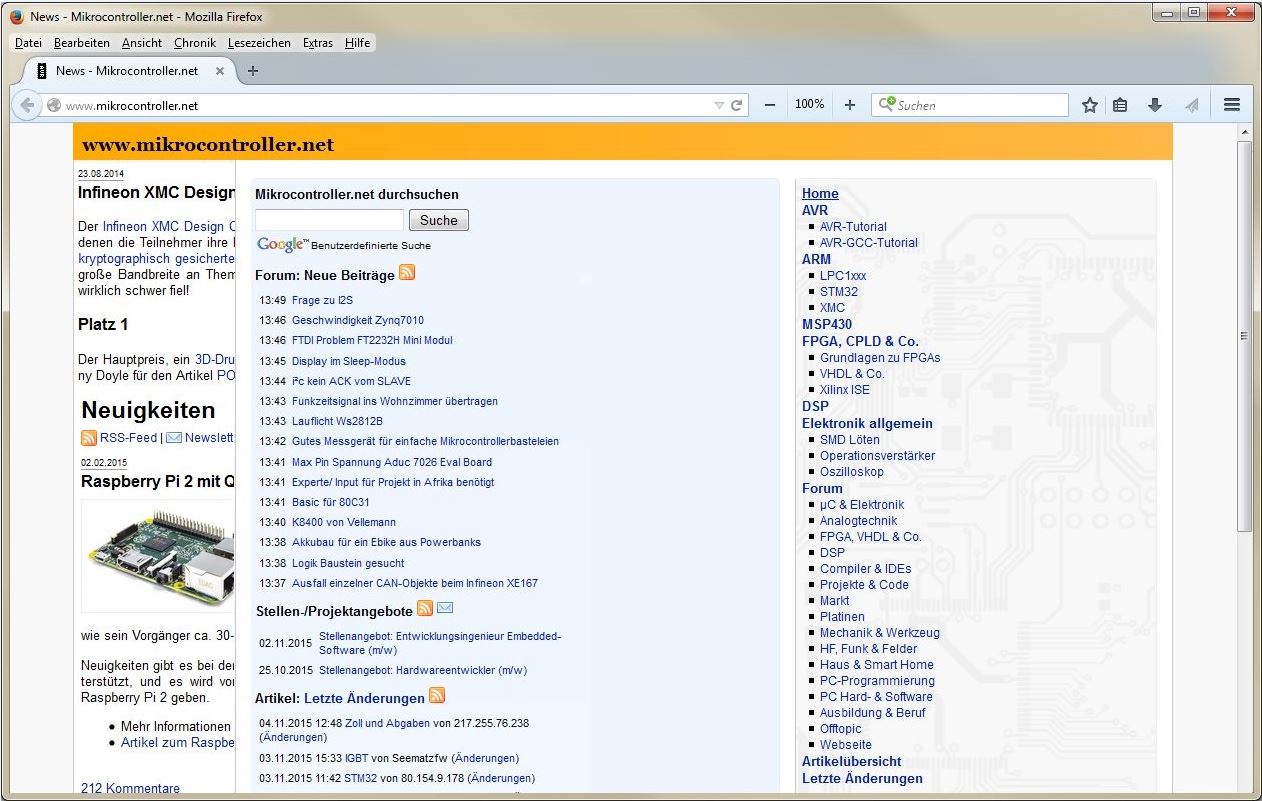Show bookmarks list icon in toolbar

coord(1121,105)
